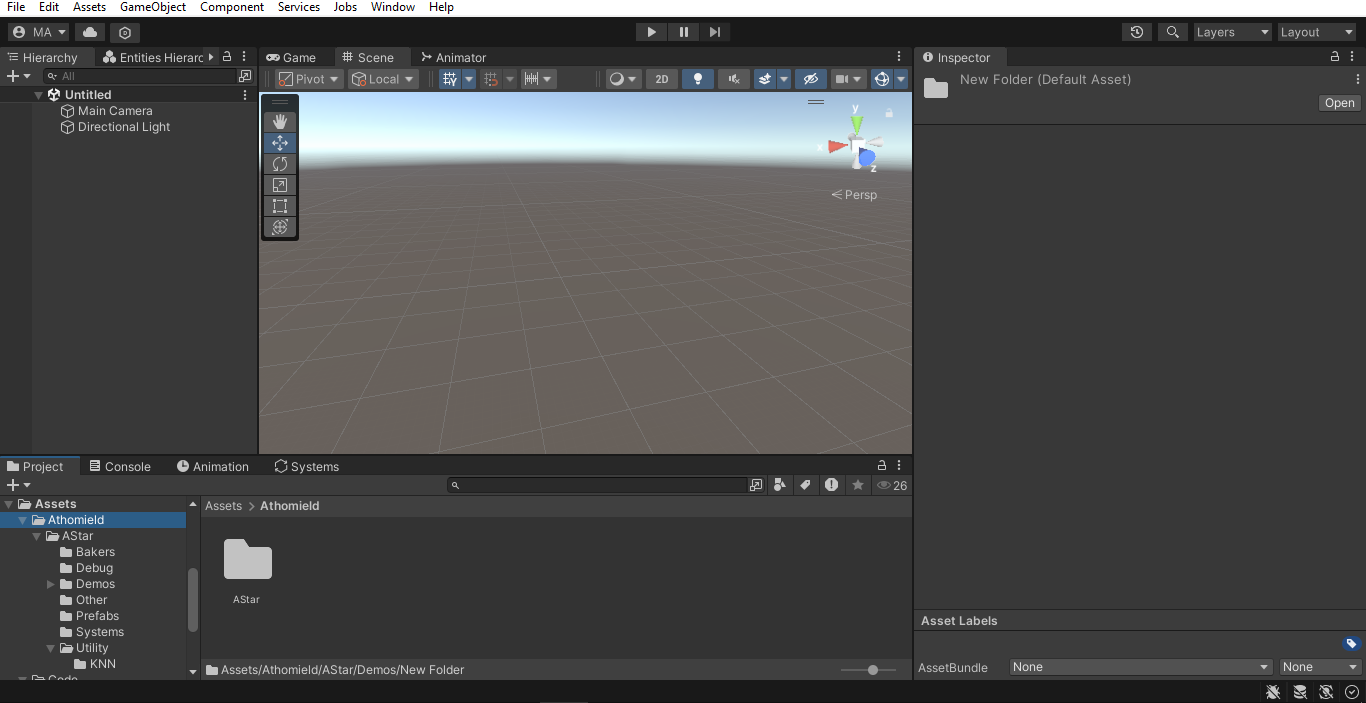Open the GameObject menu
1366x703 pixels.
153,7
